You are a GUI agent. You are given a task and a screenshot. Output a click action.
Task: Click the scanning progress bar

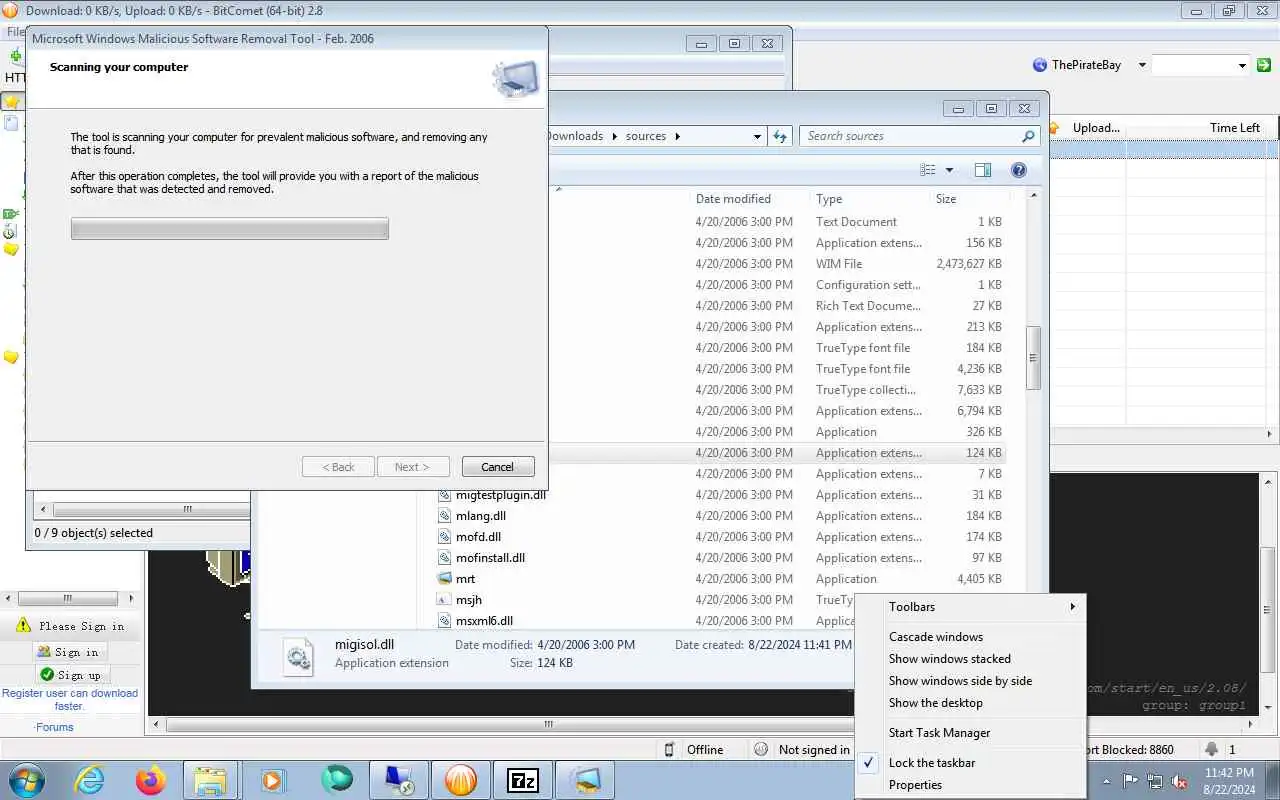230,229
